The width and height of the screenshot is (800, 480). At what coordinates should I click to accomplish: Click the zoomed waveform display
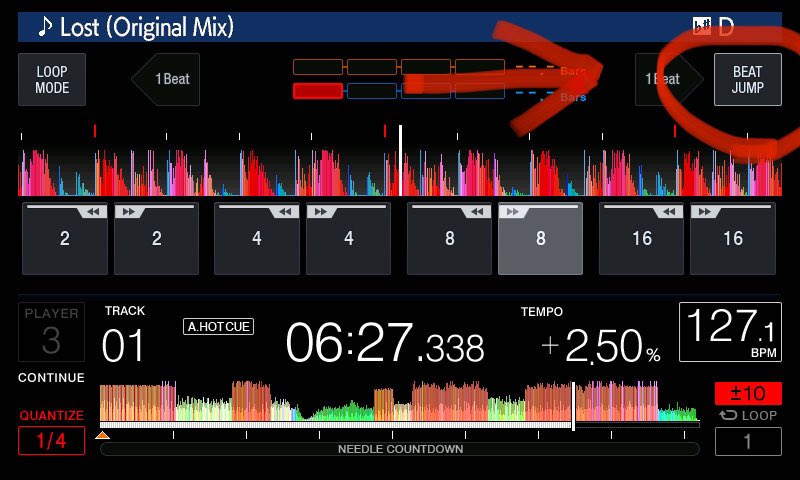tap(400, 171)
